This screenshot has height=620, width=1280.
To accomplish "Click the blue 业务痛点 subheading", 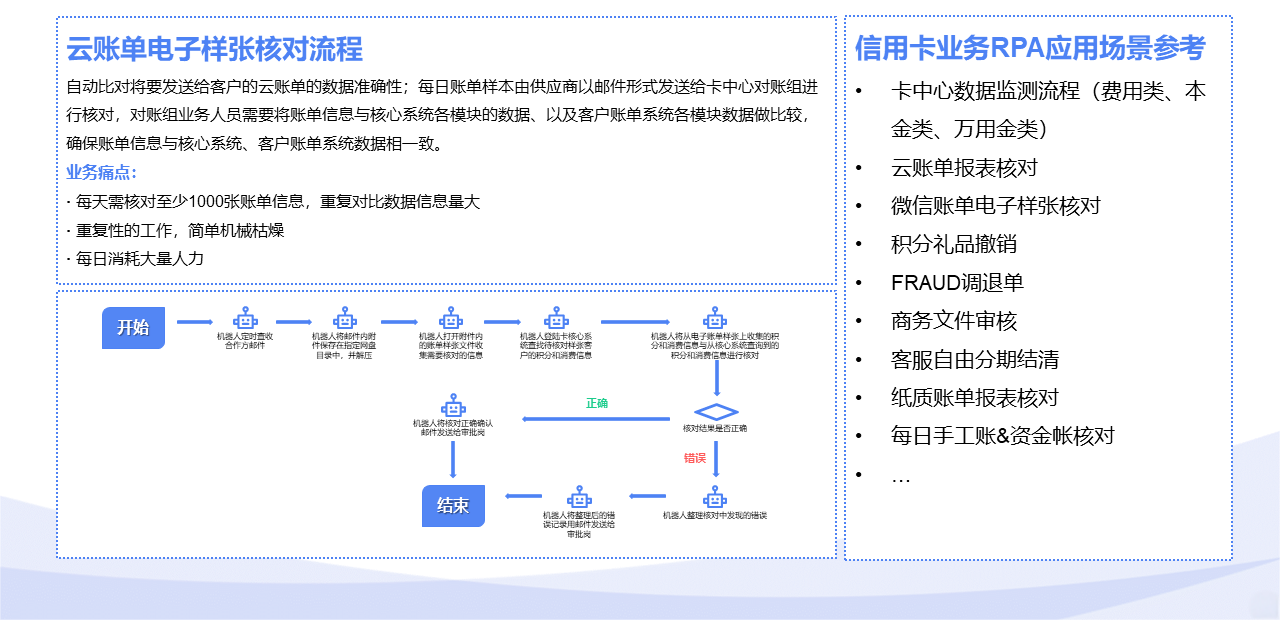I will 100,172.
